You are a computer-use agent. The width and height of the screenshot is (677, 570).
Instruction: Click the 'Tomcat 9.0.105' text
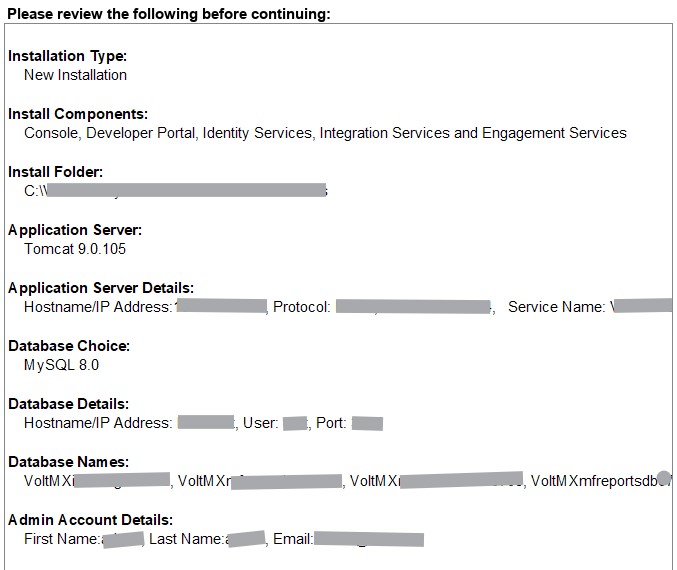(x=75, y=249)
